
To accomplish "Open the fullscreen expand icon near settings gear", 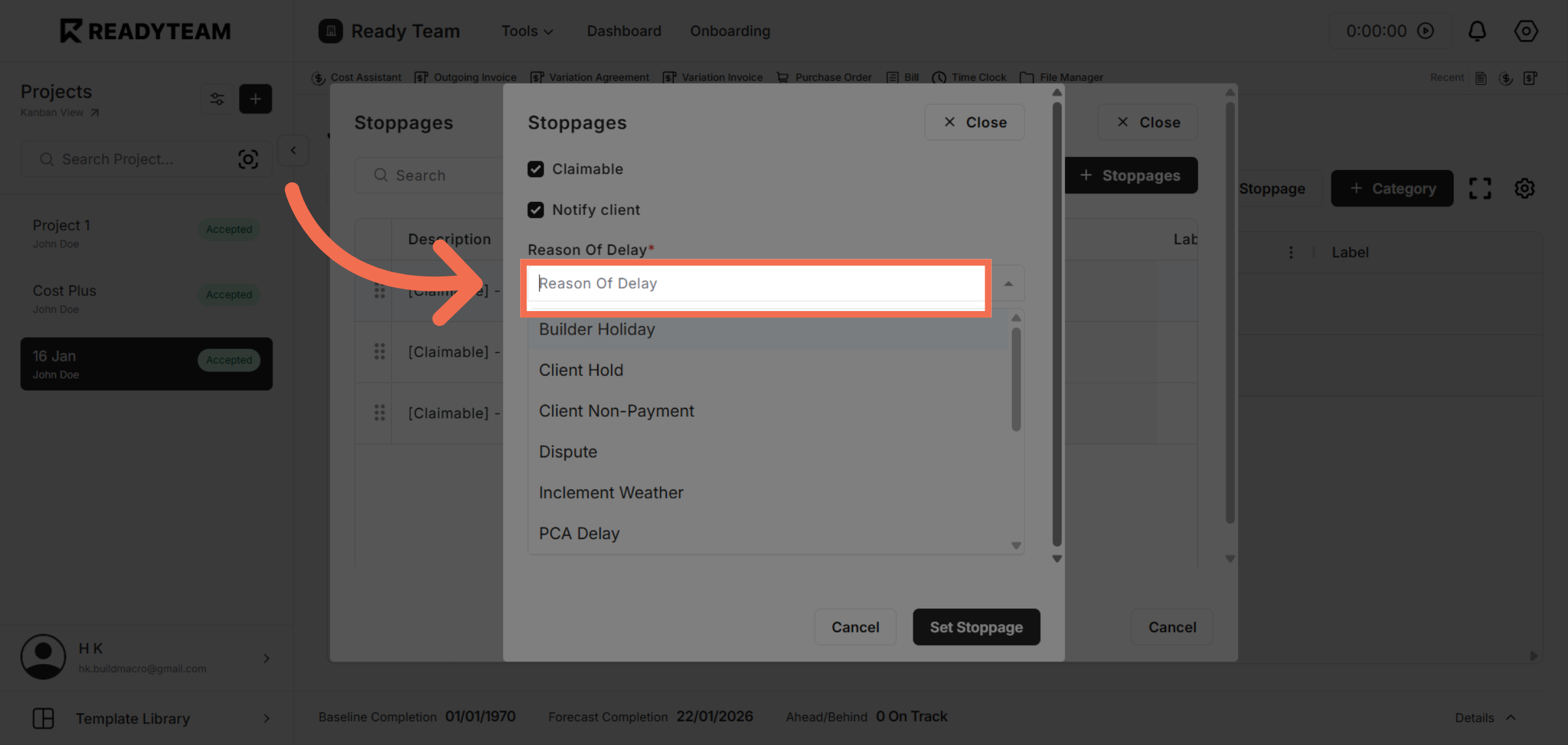I will pos(1480,188).
